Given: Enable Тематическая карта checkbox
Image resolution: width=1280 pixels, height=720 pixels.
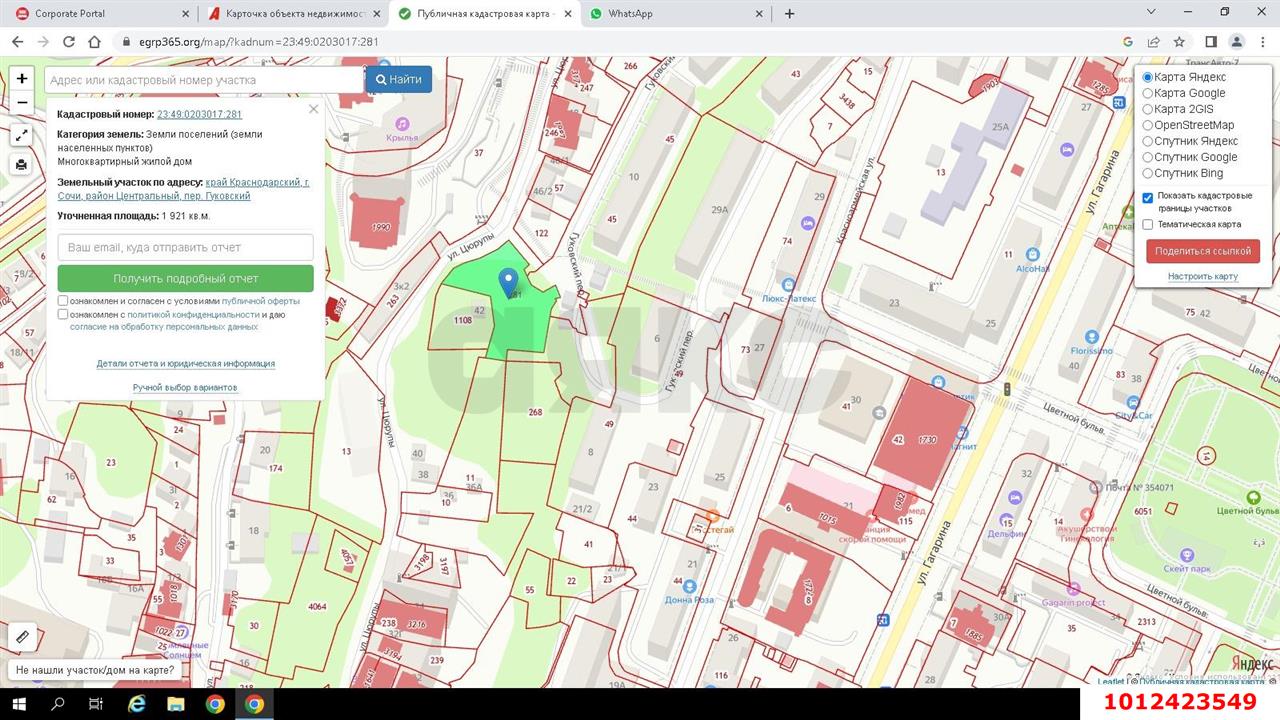Looking at the screenshot, I should coord(1148,225).
